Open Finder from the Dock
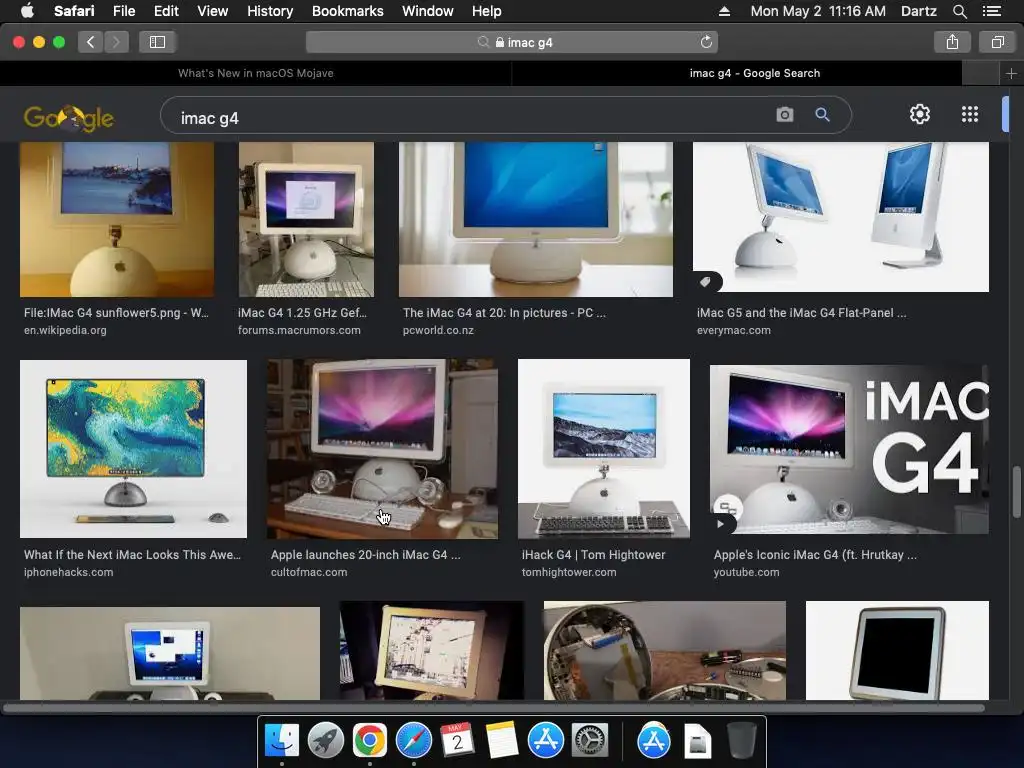 (282, 741)
